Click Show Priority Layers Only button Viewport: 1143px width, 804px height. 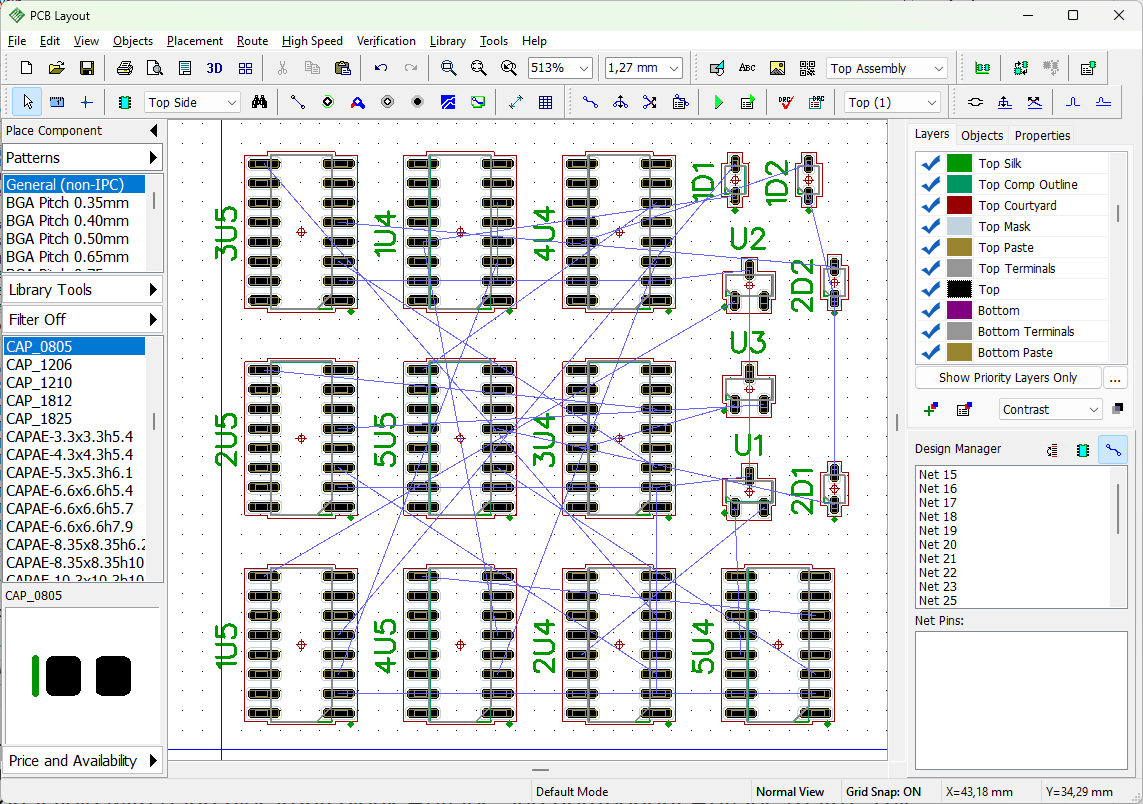(1007, 378)
